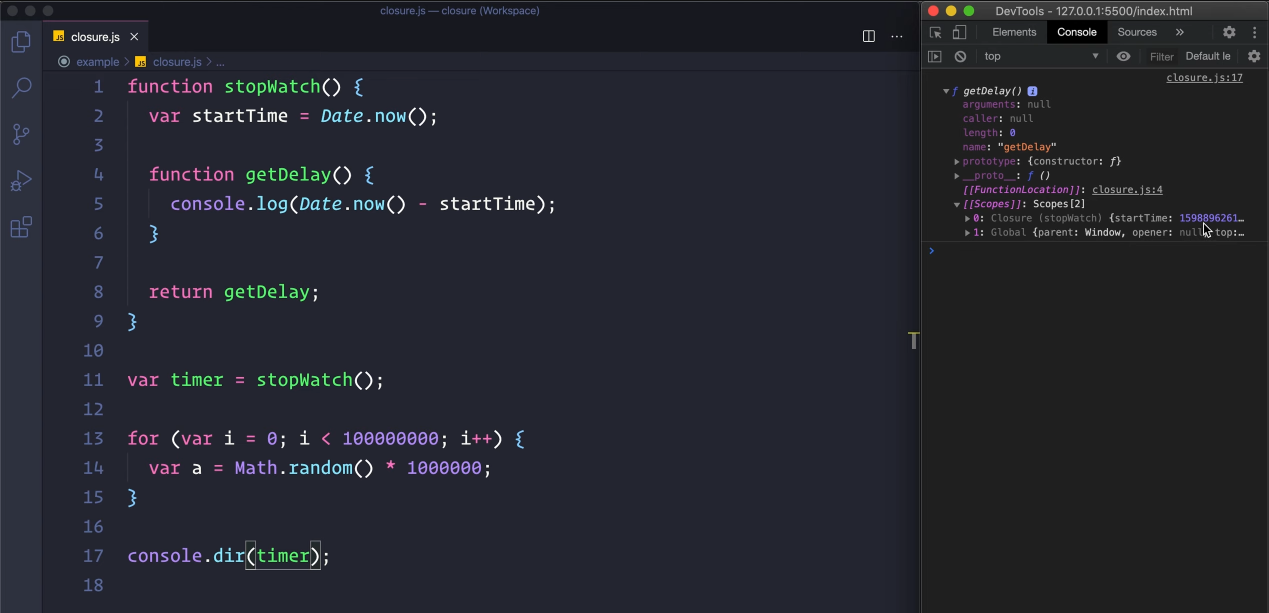Expand scope 1 Global
Screen dimensions: 1269x613
point(967,232)
